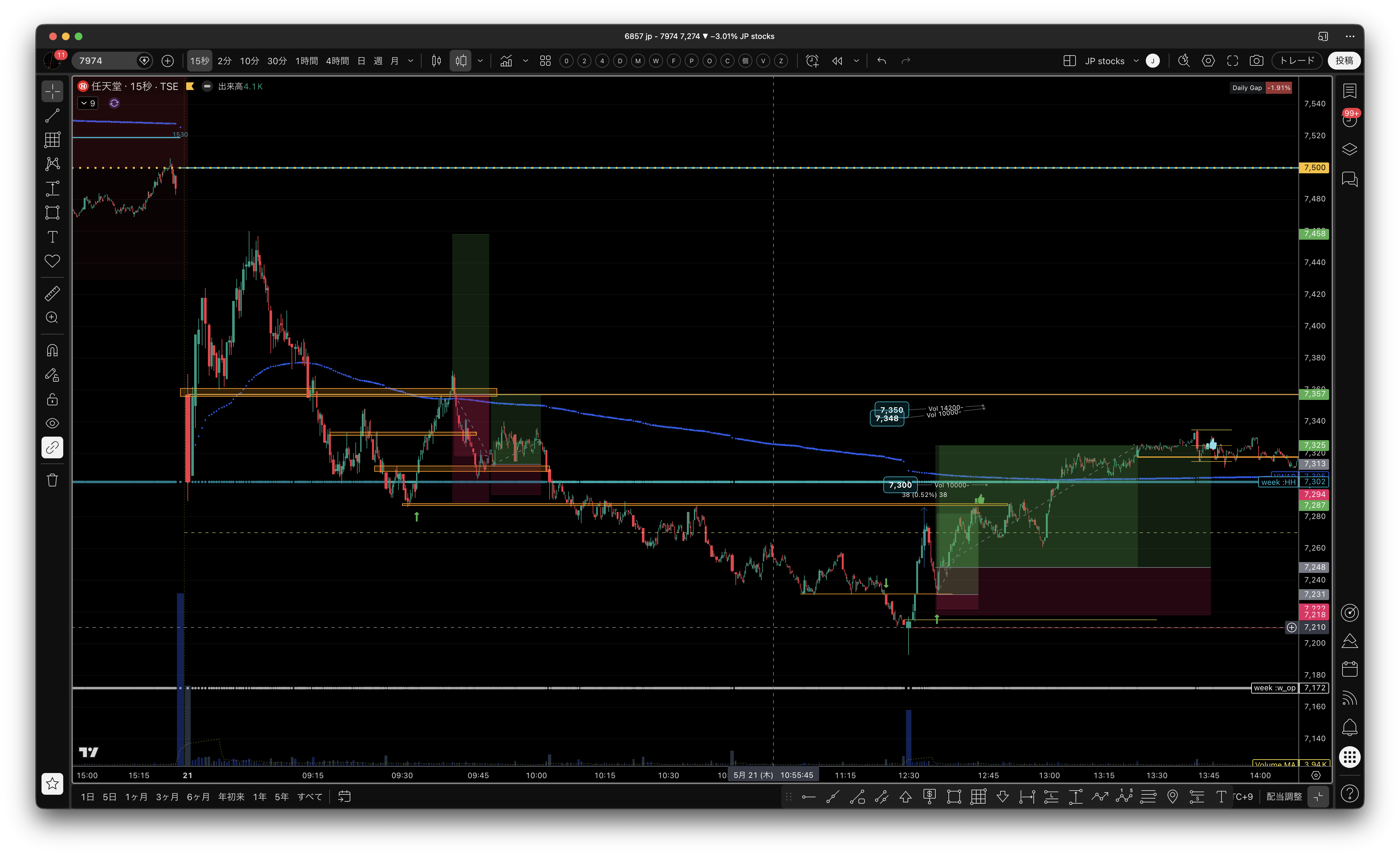
Task: Expand chart style dropdown arrow
Action: click(480, 61)
